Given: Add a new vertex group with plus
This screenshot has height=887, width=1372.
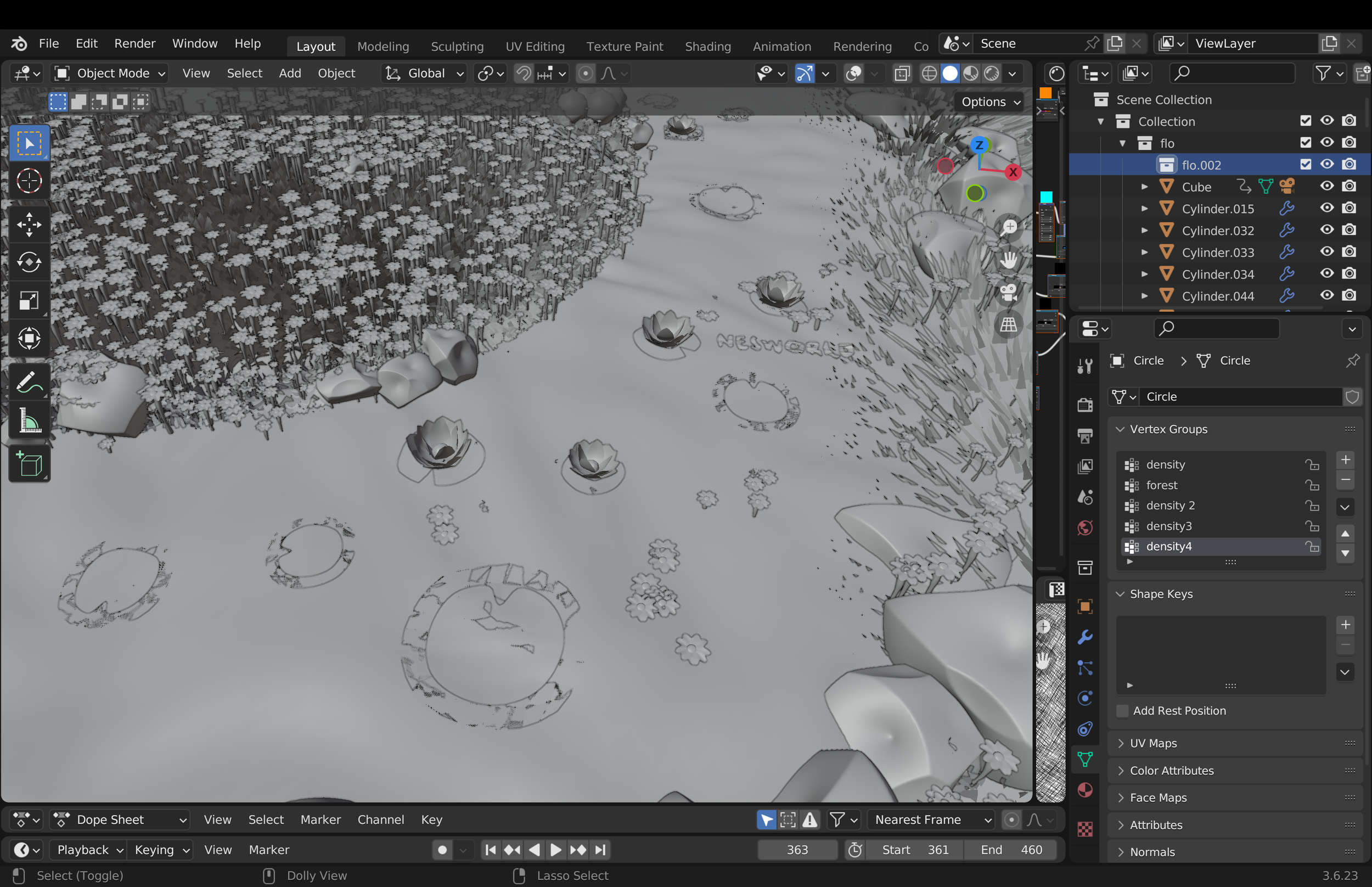Looking at the screenshot, I should pos(1345,459).
